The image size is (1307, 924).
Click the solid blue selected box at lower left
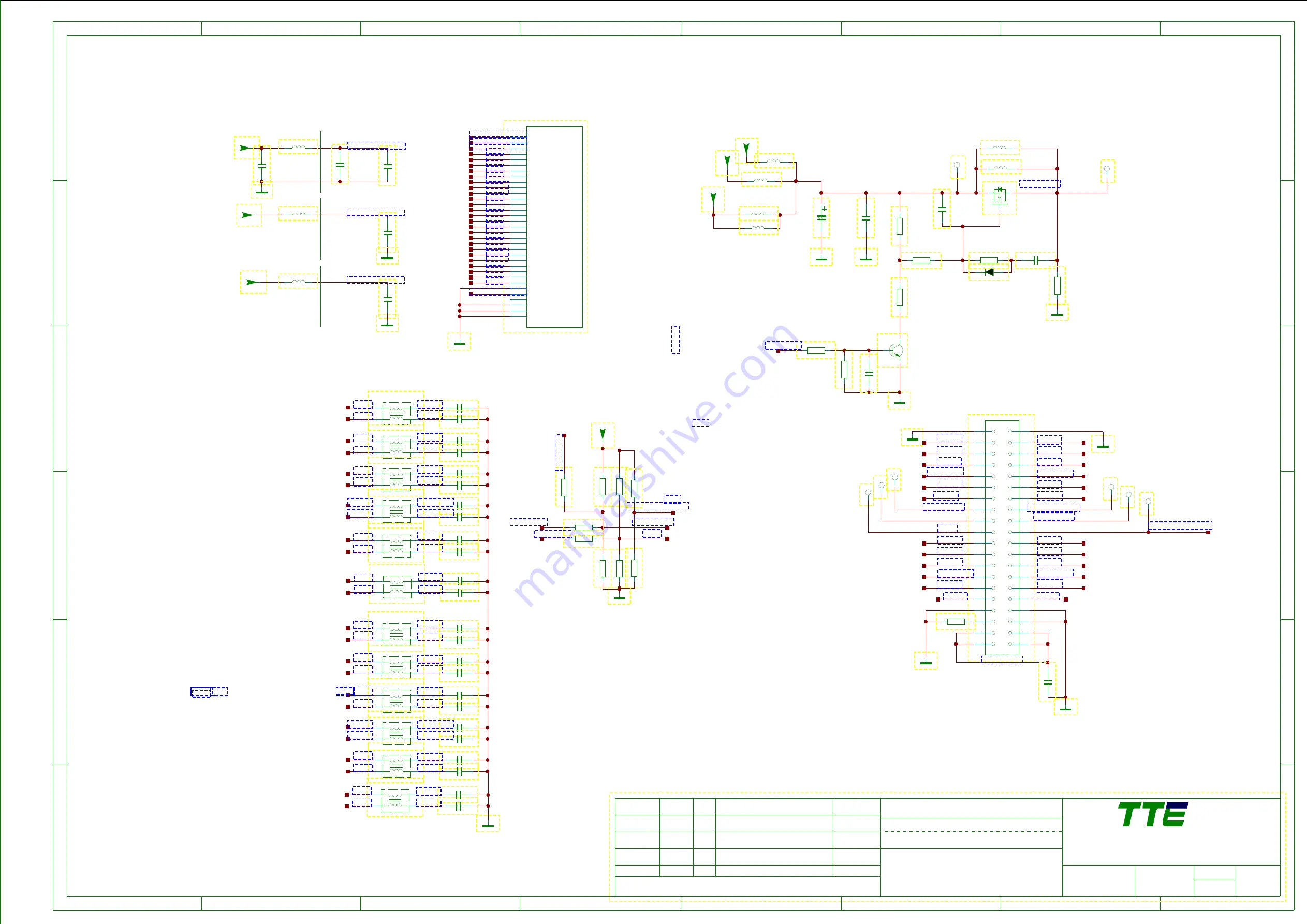tap(201, 692)
